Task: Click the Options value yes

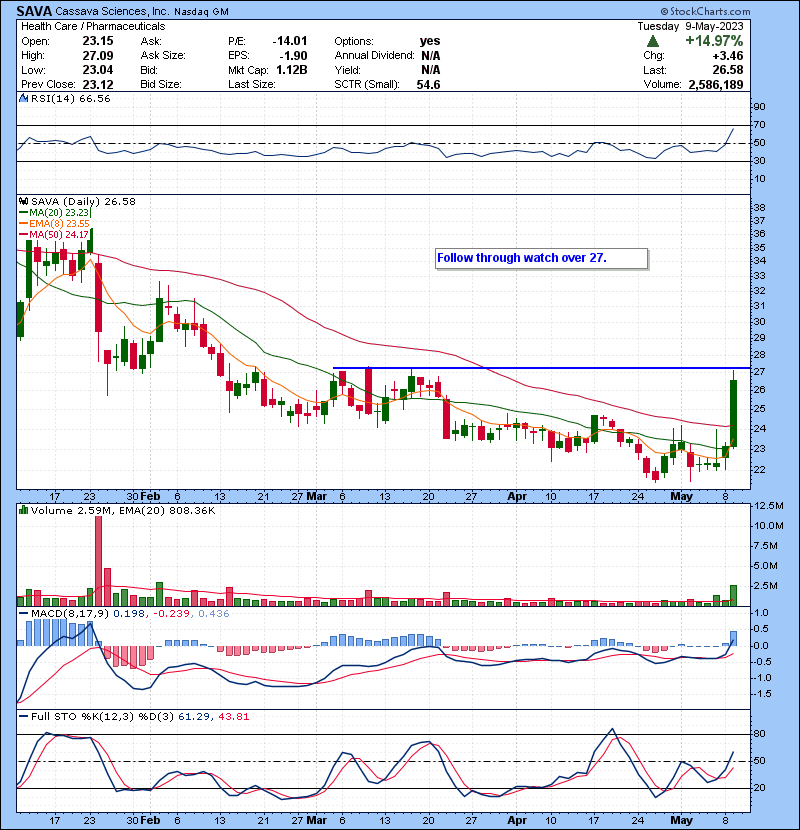Action: pyautogui.click(x=430, y=41)
